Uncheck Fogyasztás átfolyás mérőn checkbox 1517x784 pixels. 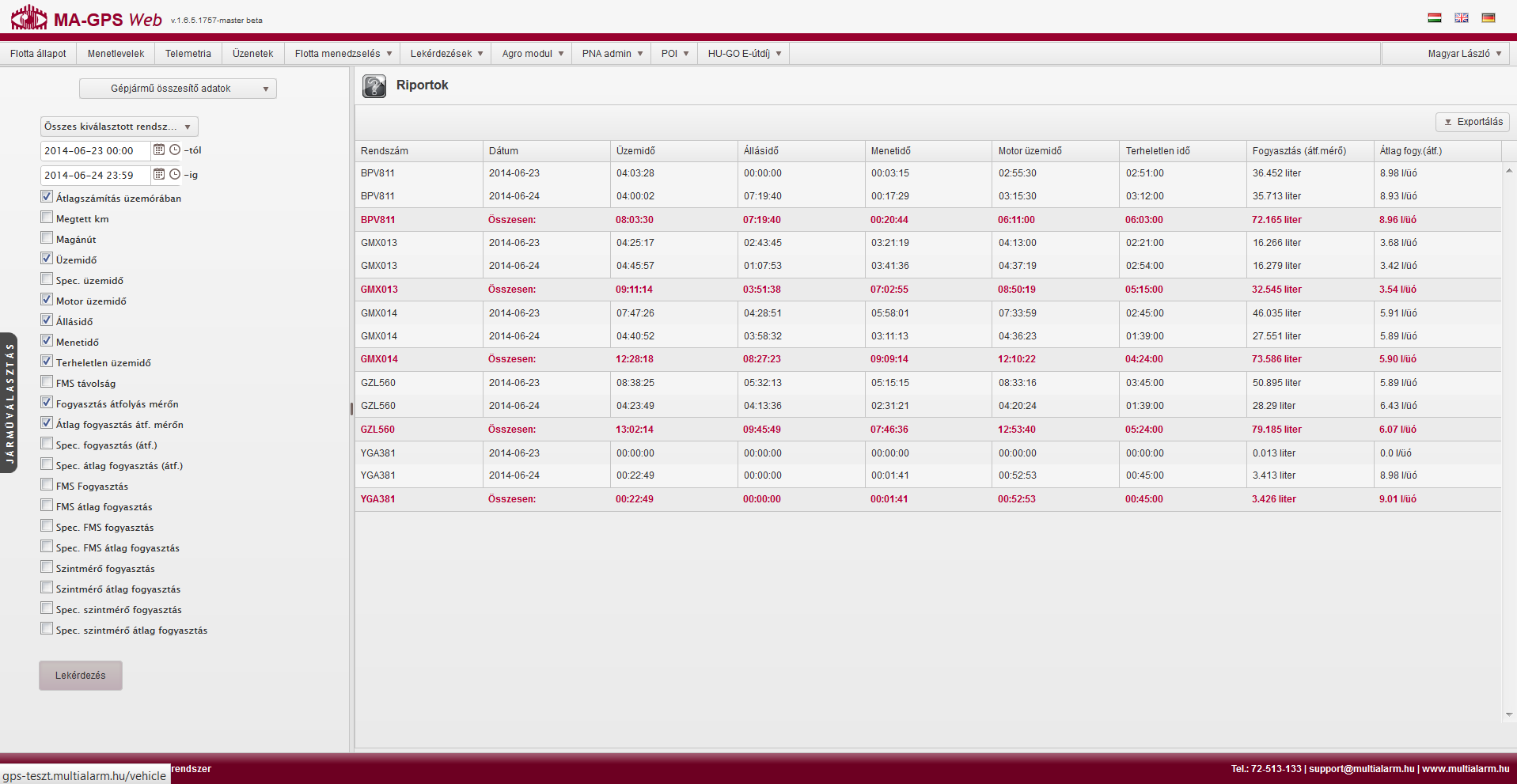pos(47,403)
